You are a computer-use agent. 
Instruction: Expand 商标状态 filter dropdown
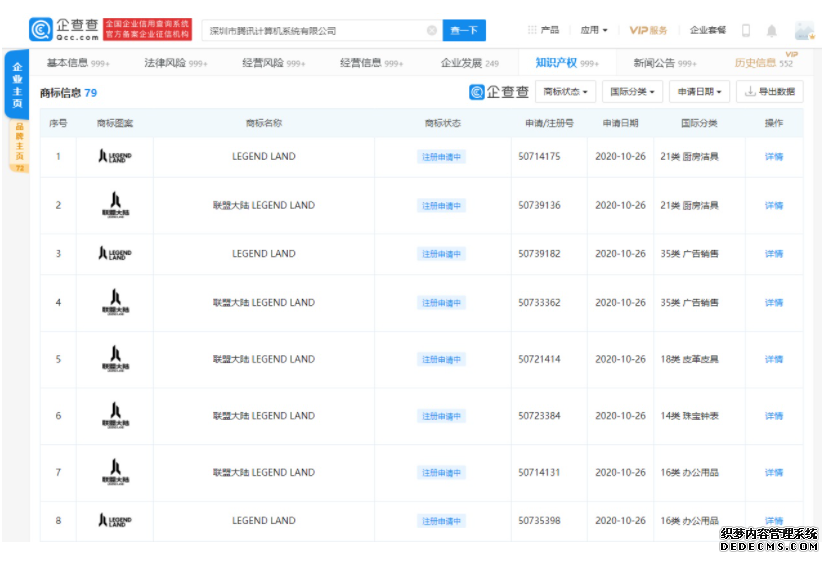click(565, 91)
